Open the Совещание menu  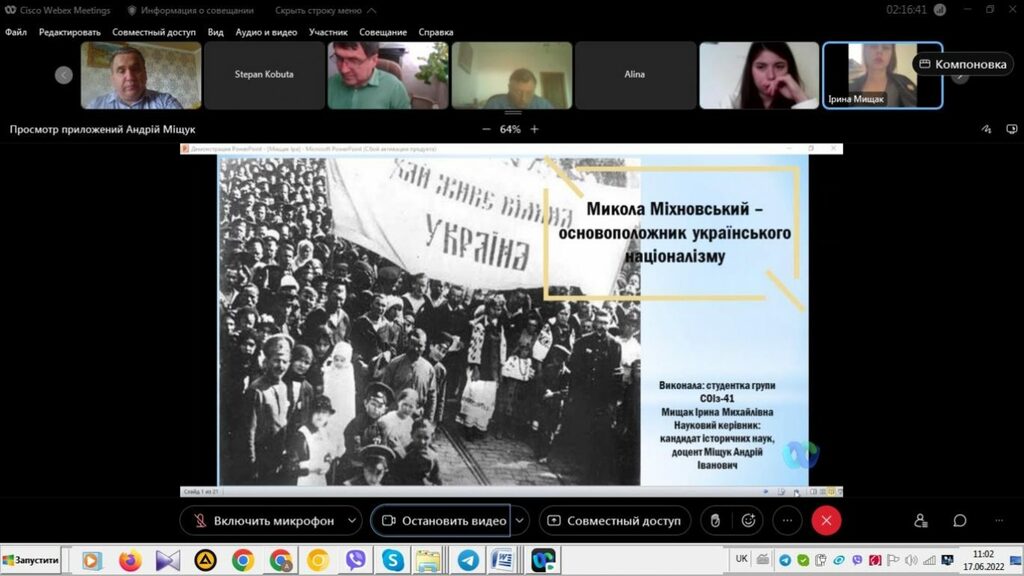385,32
